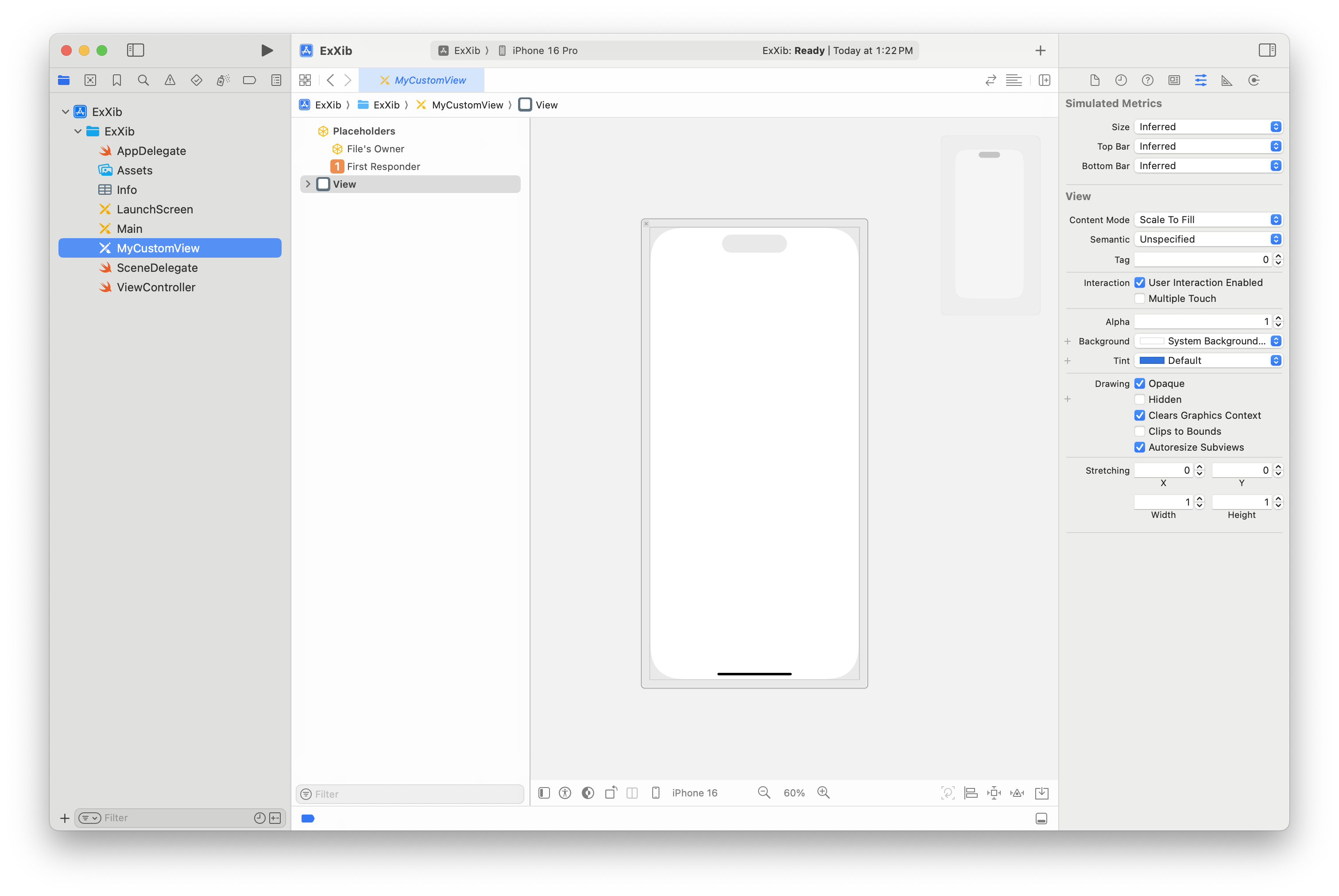
Task: Enable the Multiple Touch checkbox
Action: click(1140, 298)
